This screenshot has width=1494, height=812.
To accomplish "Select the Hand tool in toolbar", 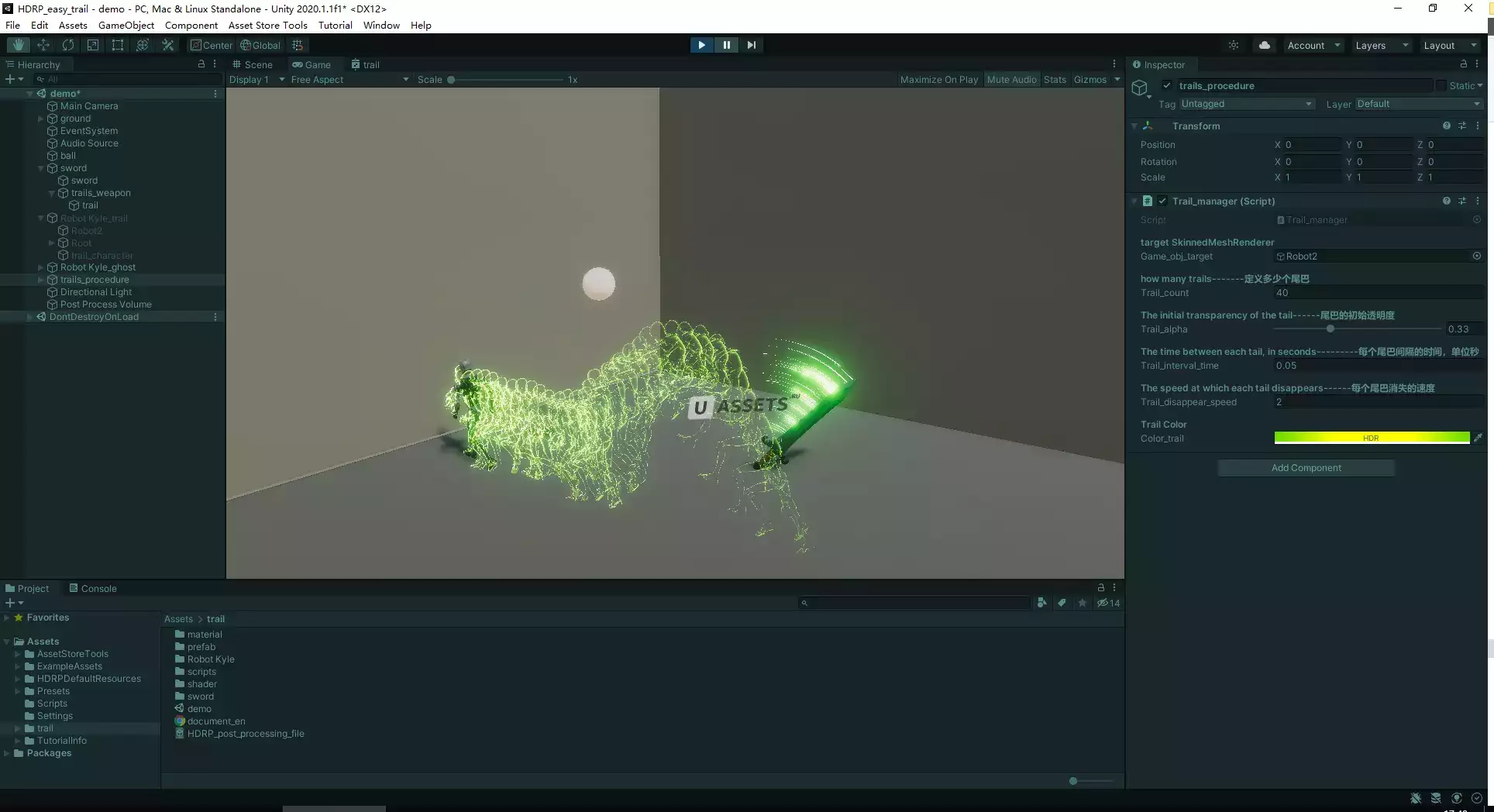I will [19, 45].
